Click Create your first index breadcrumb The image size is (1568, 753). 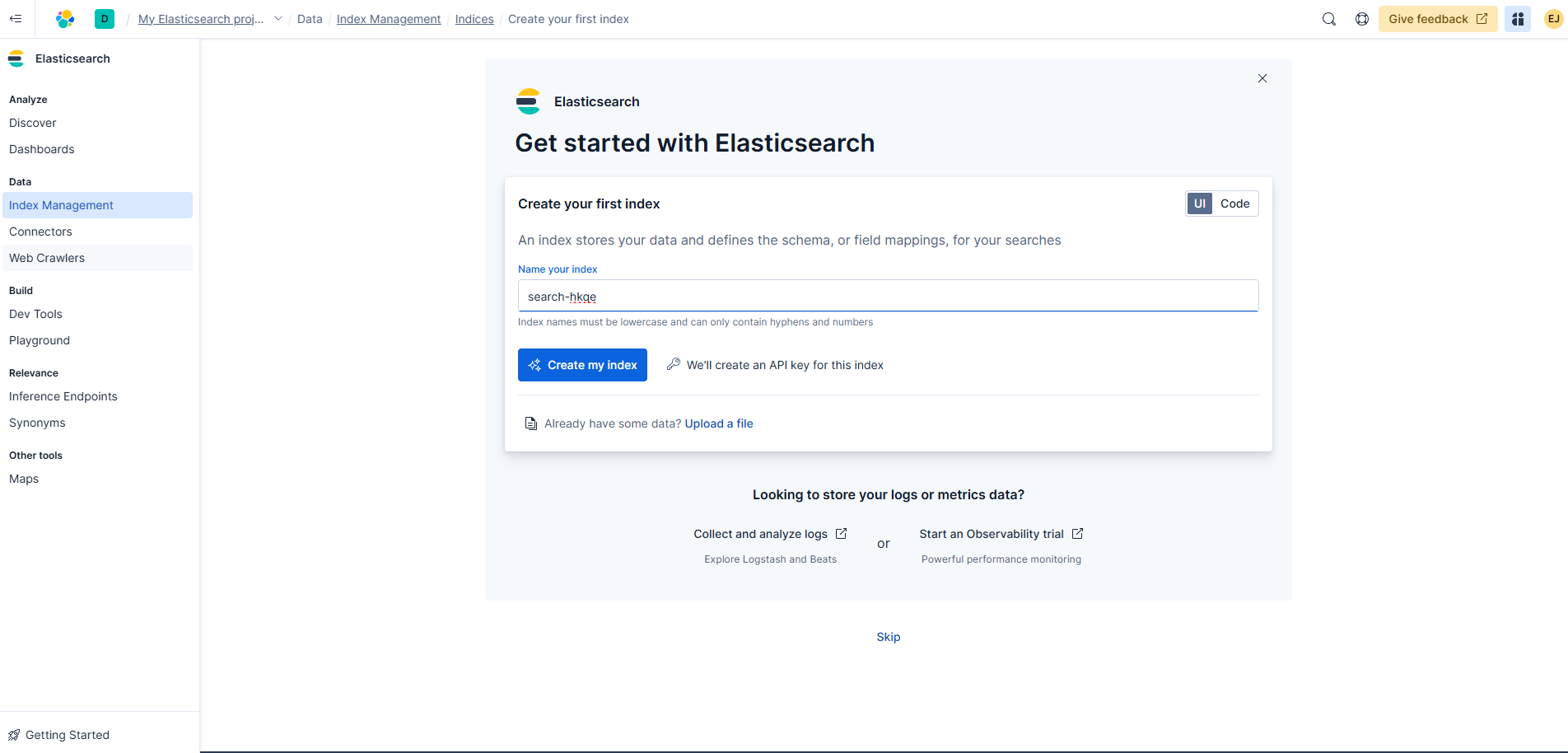pos(568,19)
